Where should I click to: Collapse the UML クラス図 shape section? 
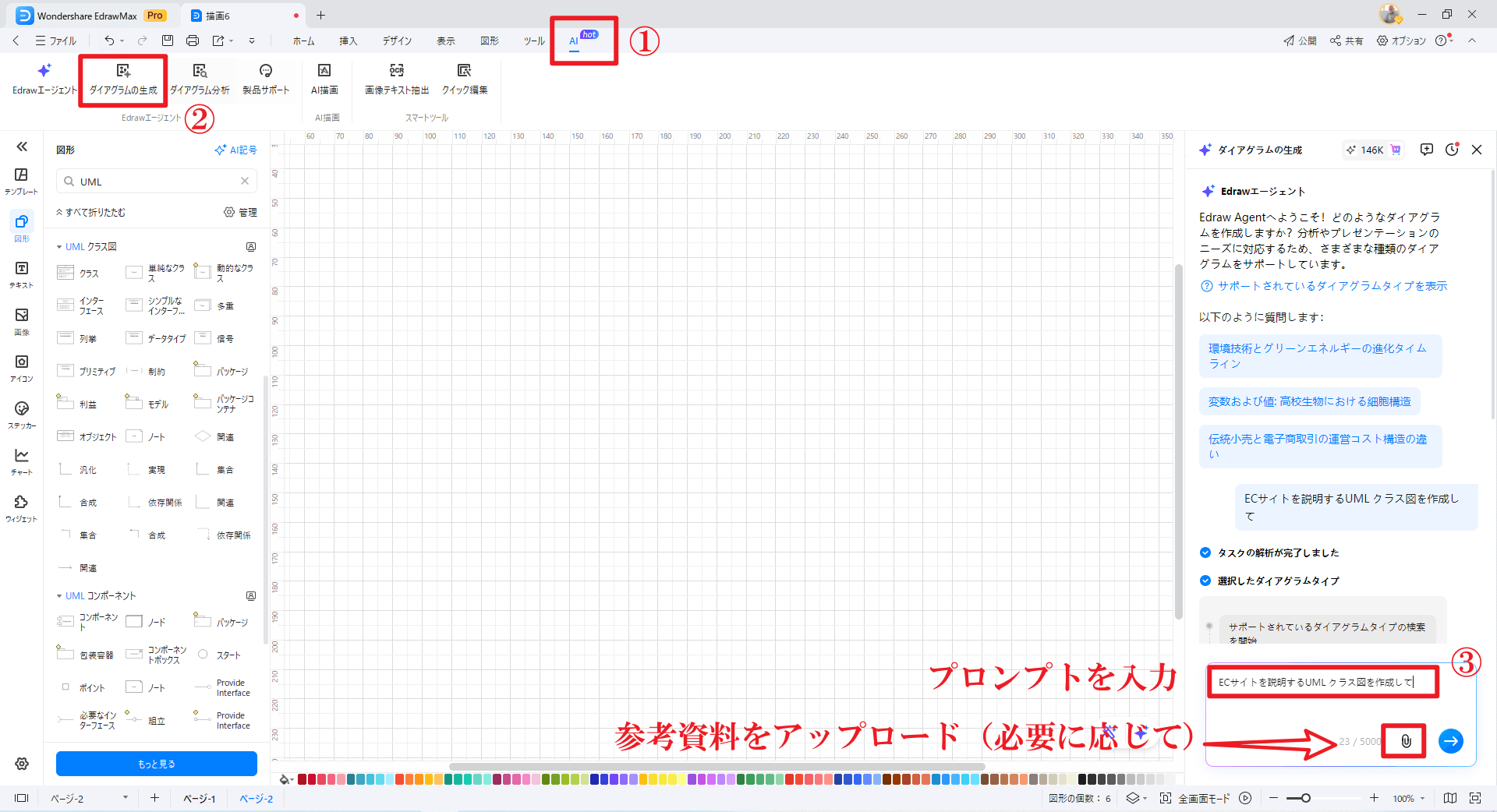(x=59, y=246)
